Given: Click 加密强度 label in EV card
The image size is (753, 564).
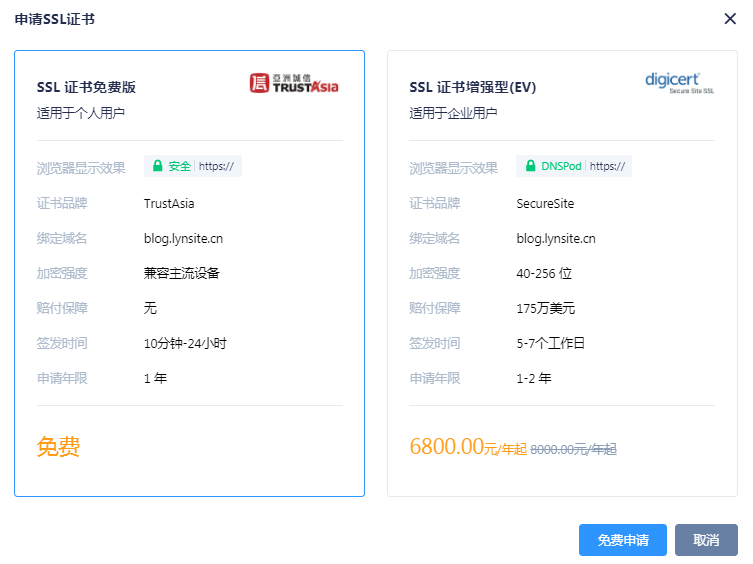Looking at the screenshot, I should point(435,273).
